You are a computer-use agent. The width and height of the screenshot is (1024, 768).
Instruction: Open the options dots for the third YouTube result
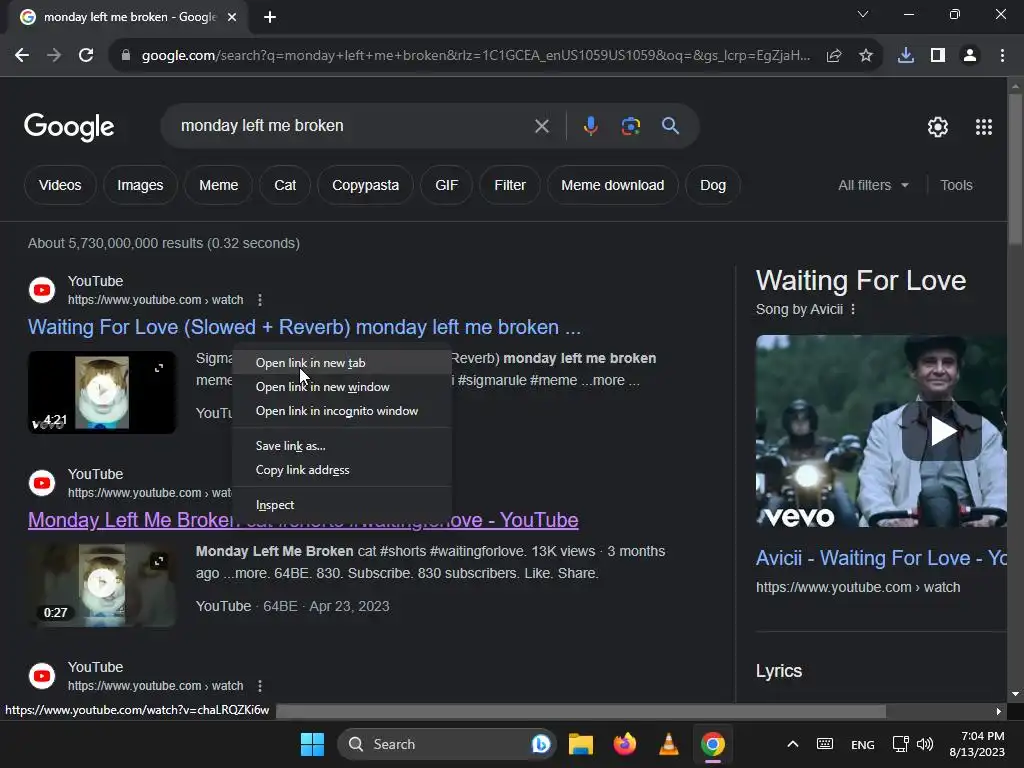(260, 686)
